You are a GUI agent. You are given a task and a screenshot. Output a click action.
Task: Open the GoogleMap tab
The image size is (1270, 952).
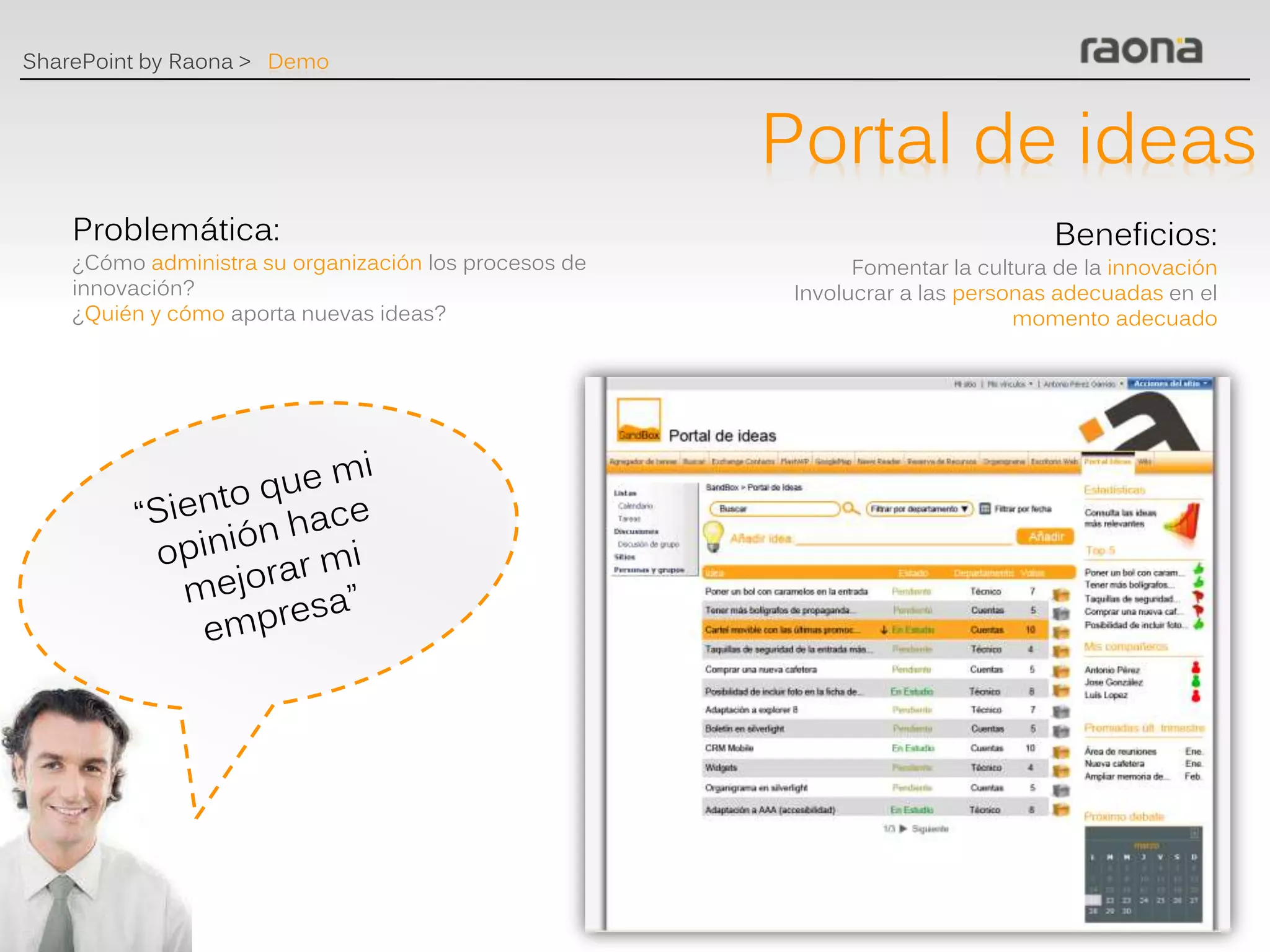click(833, 462)
